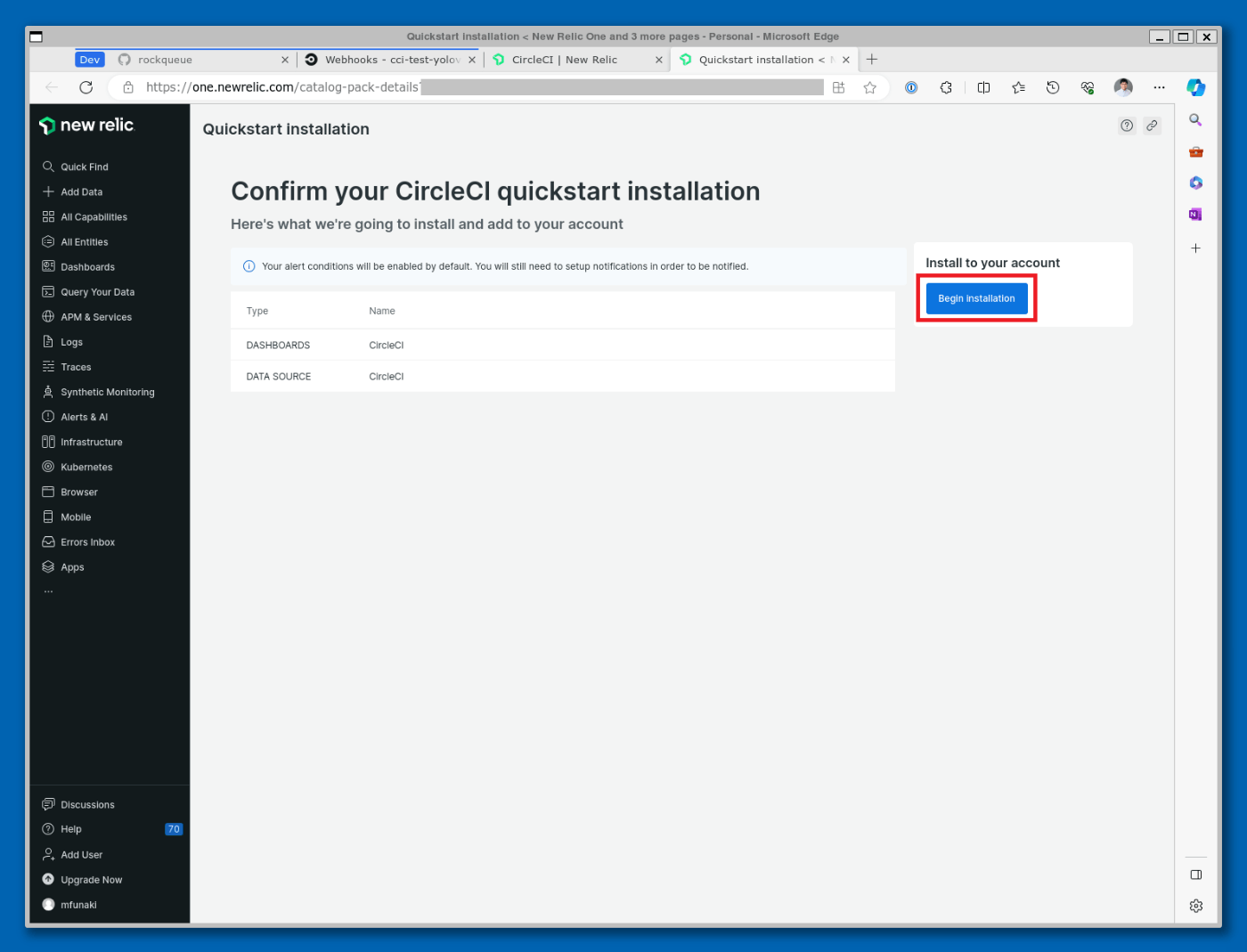
Task: Go to All Entities
Action: coord(85,241)
